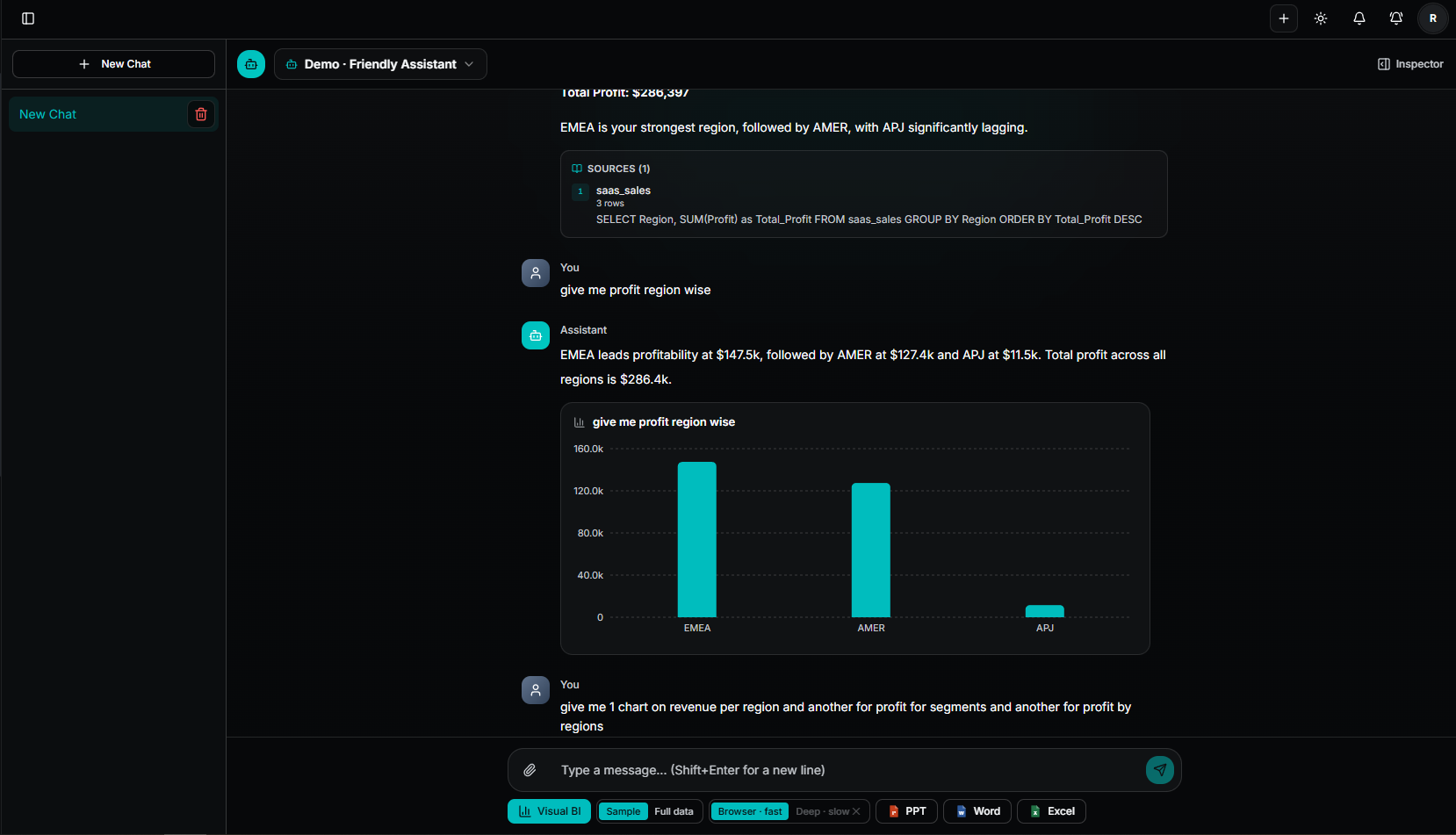Click the SOURCES (1) heading
Image resolution: width=1456 pixels, height=835 pixels.
(x=618, y=169)
